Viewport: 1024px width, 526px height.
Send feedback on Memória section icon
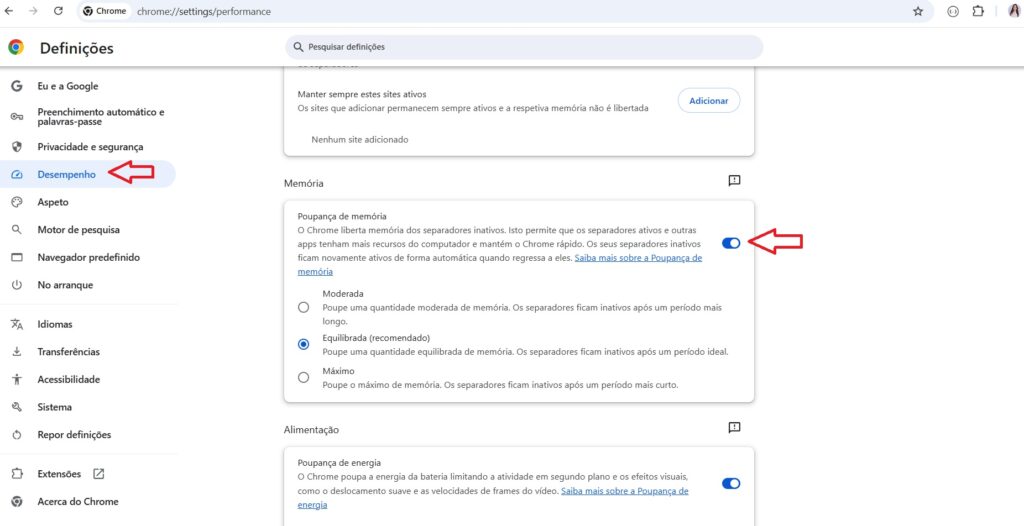tap(734, 180)
